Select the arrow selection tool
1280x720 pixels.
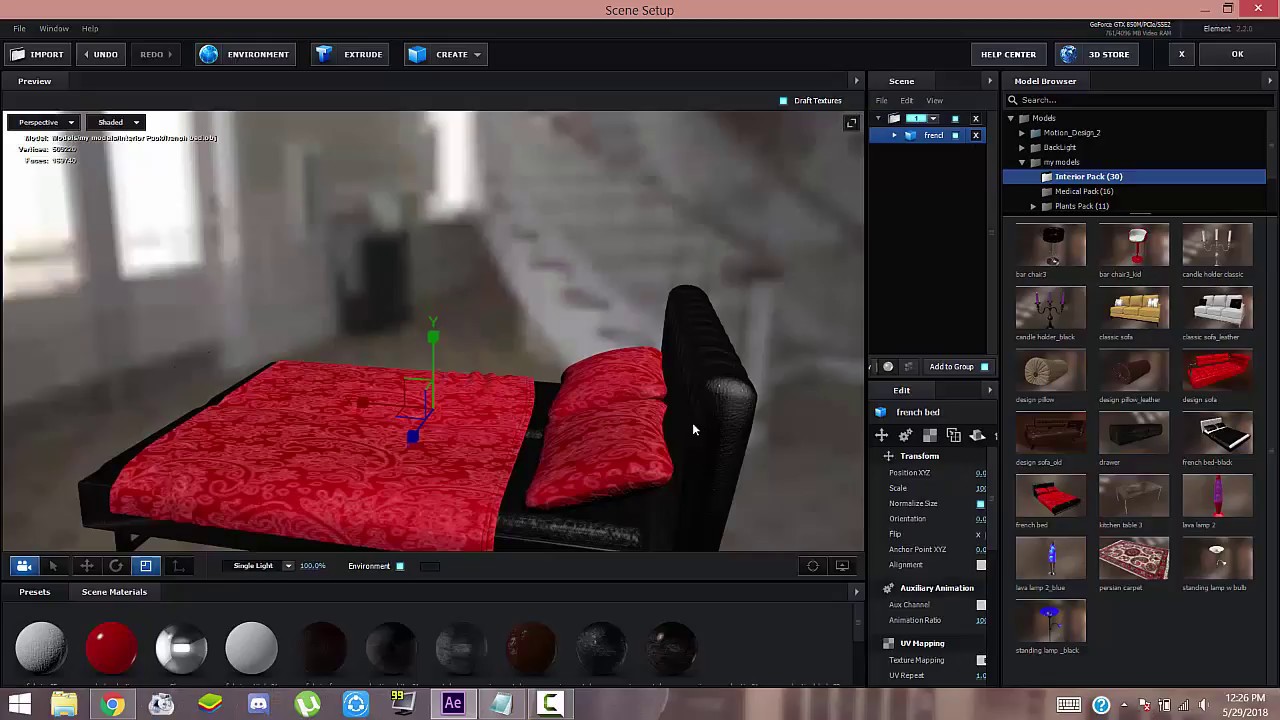pos(54,566)
